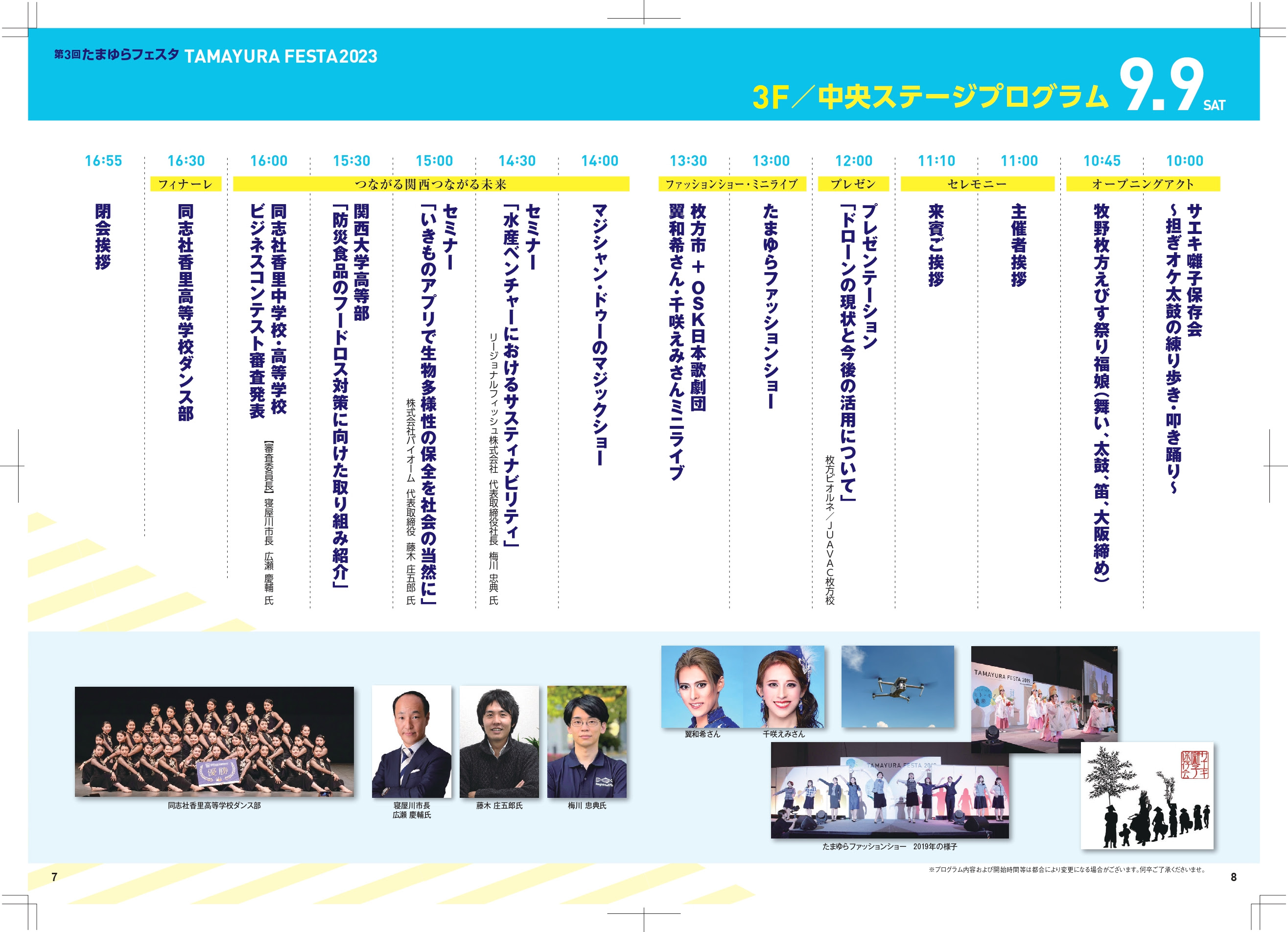The width and height of the screenshot is (1288, 932).
Task: Click the たまゆらファッションショー program entry
Action: pos(771,306)
